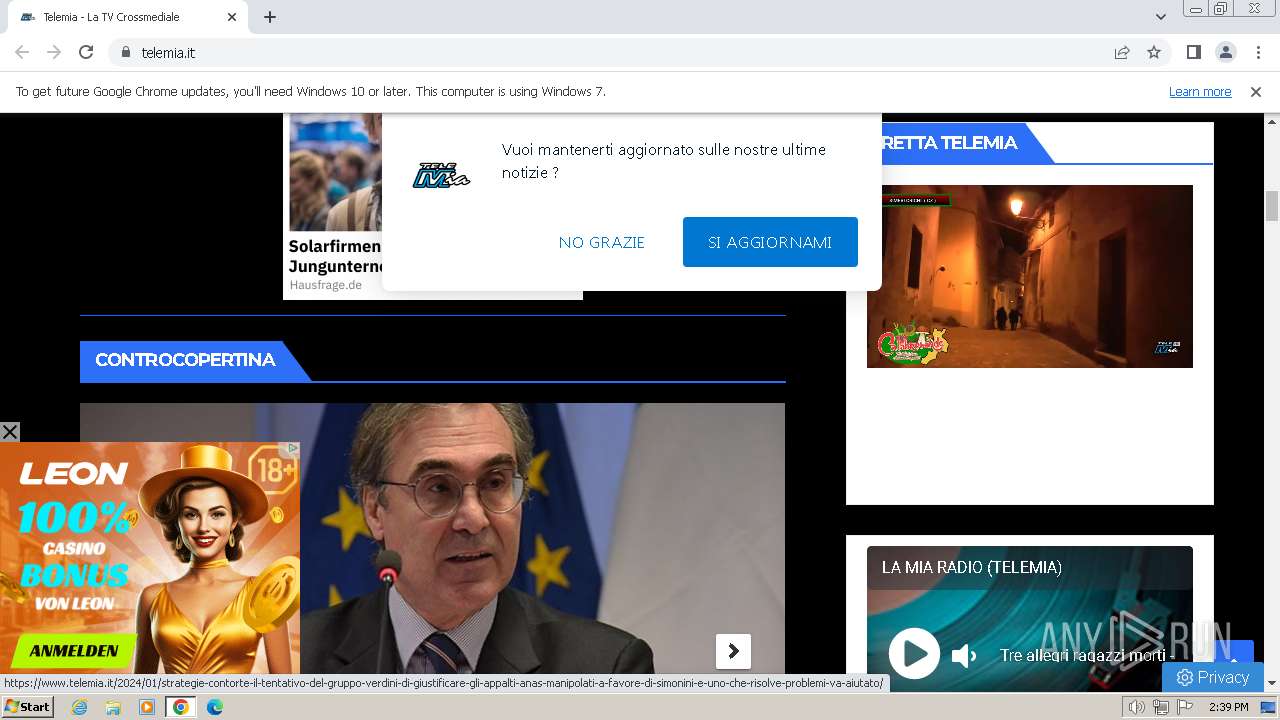Open a new browser tab
Image resolution: width=1280 pixels, height=720 pixels.
pos(270,17)
